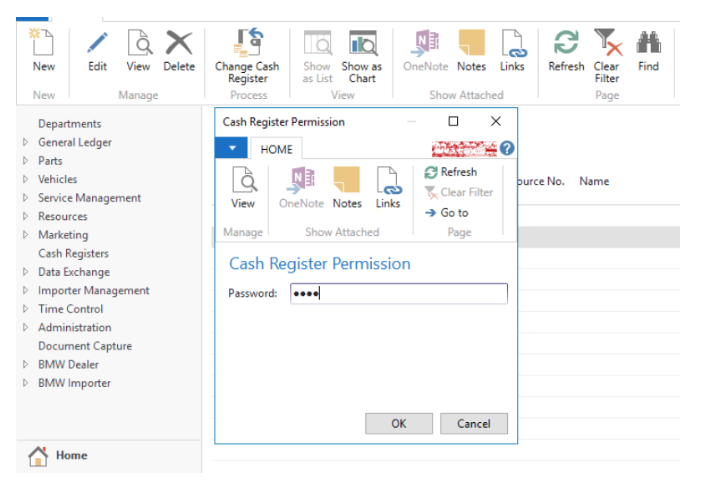This screenshot has height=501, width=704.
Task: Expand the BMW Dealer node
Action: pos(26,365)
